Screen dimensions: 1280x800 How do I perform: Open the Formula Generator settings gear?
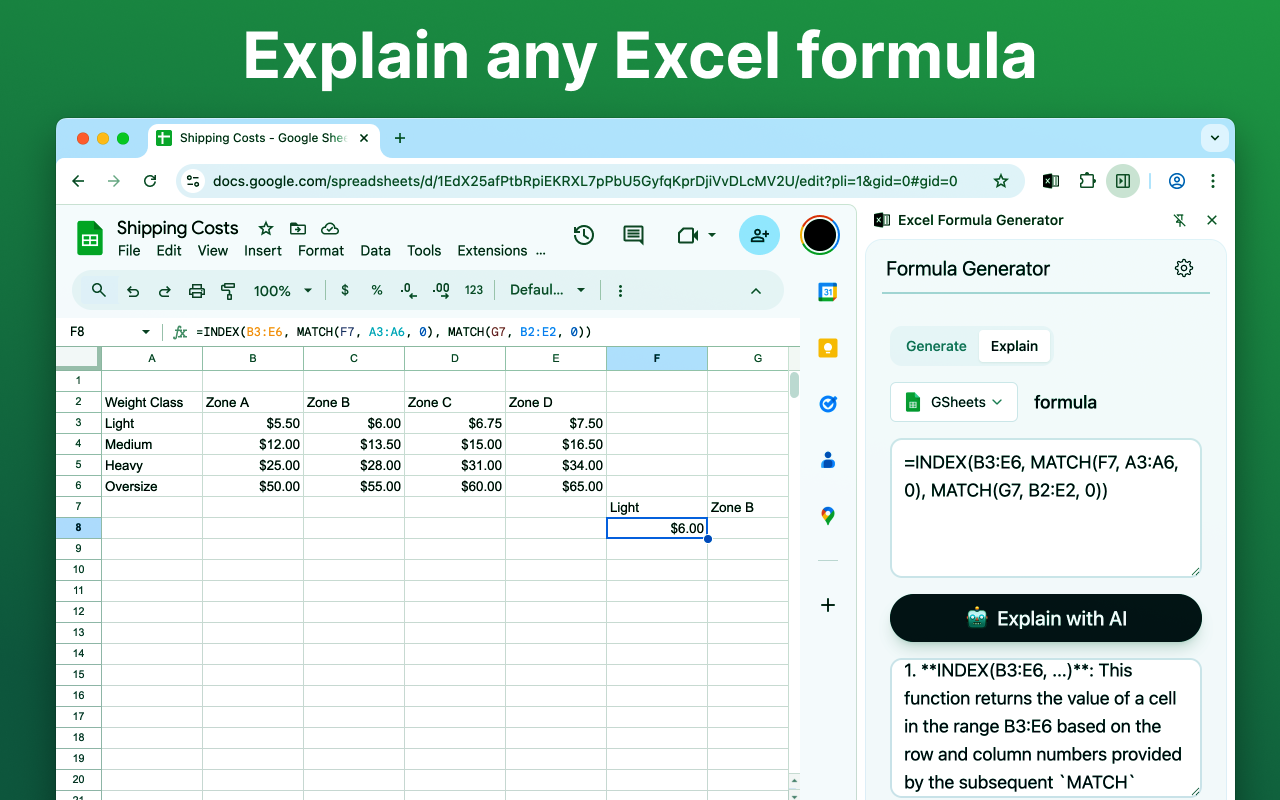[x=1184, y=268]
